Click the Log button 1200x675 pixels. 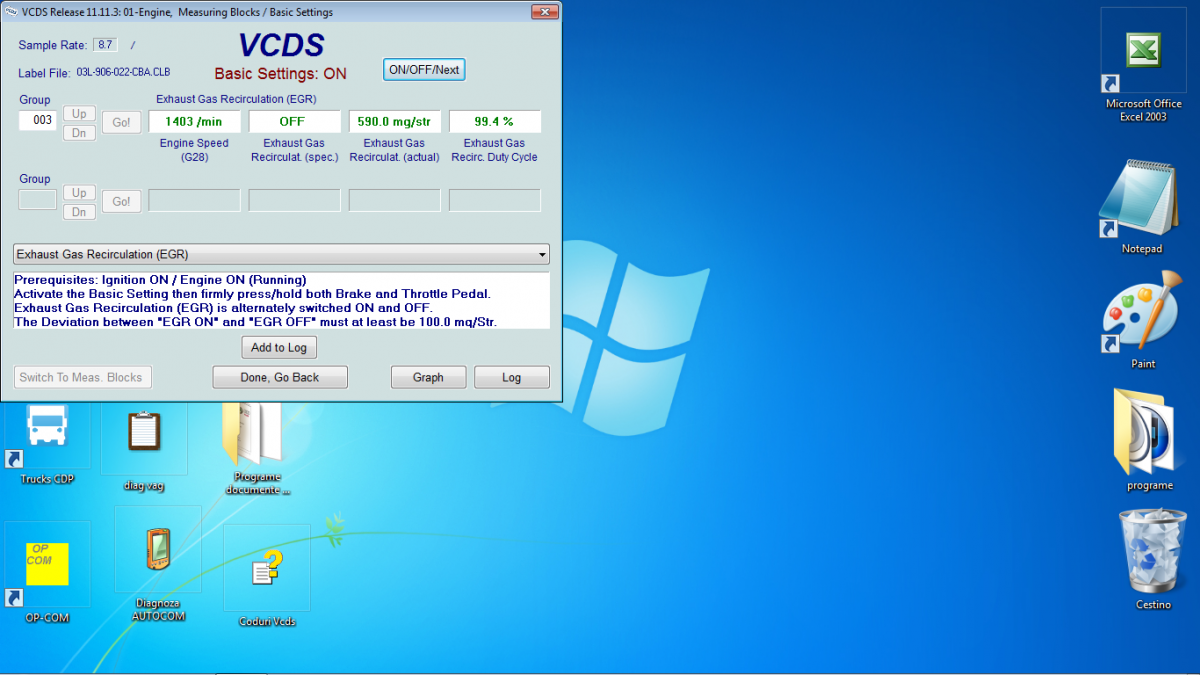(512, 377)
